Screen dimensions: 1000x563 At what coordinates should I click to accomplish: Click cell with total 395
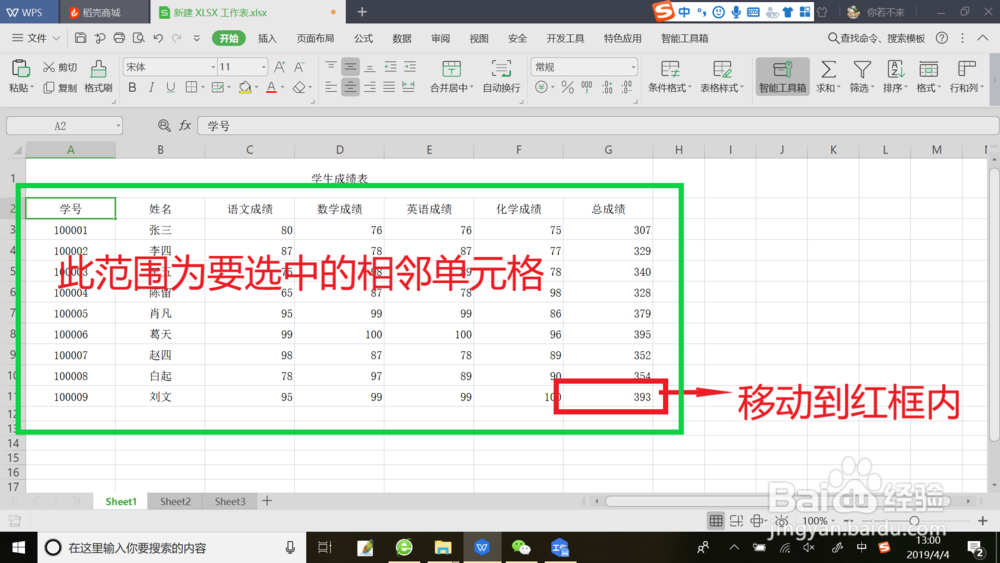[608, 335]
